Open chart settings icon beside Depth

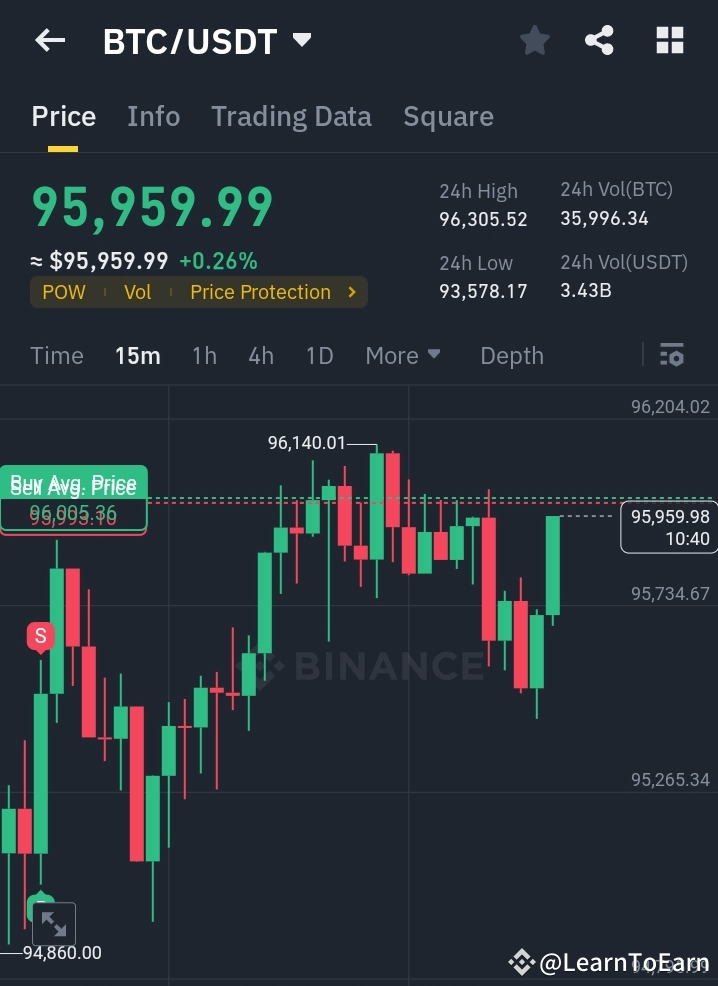coord(671,355)
